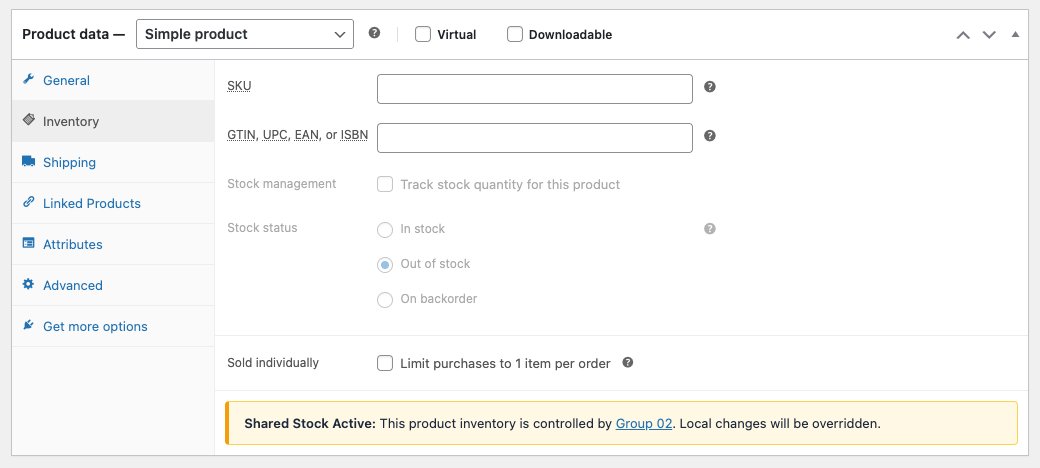Click the help icon for Stock status
The height and width of the screenshot is (468, 1040).
tap(710, 229)
